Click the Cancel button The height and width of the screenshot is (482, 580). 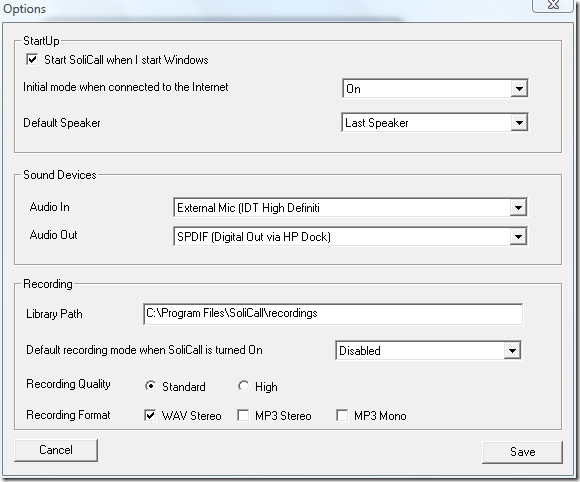[56, 450]
